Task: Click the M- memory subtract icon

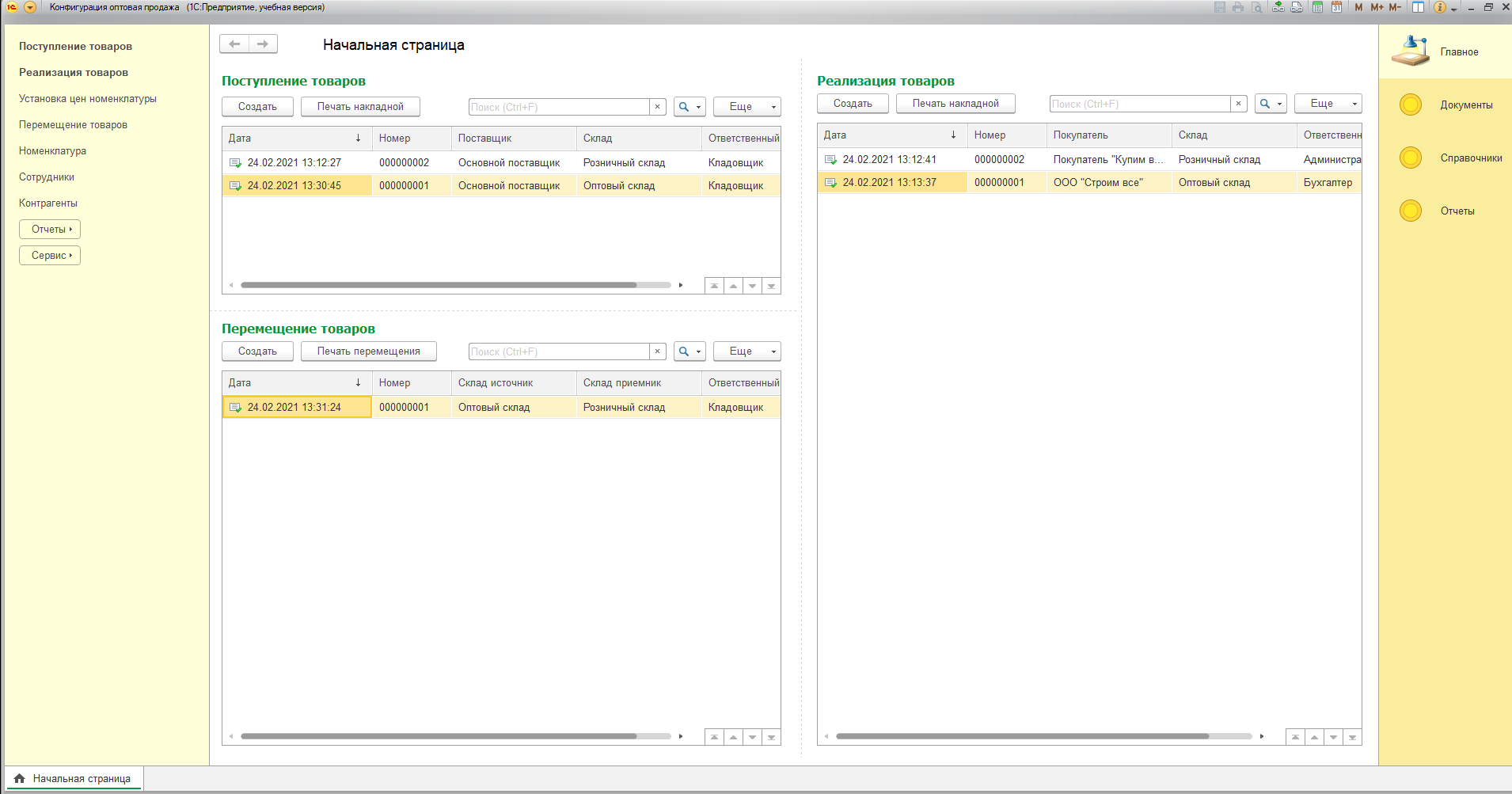Action: [x=1395, y=7]
